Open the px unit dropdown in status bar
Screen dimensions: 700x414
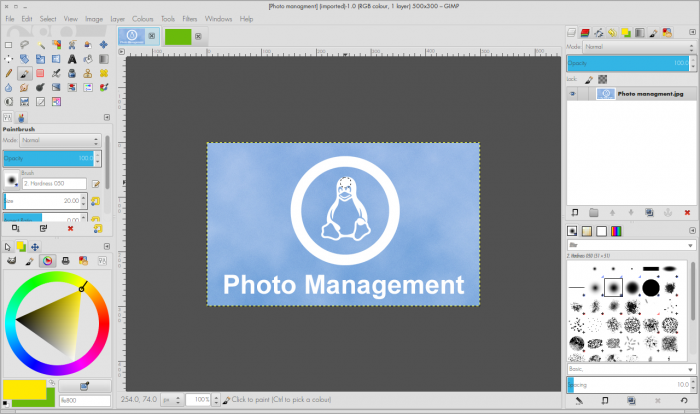[172, 400]
